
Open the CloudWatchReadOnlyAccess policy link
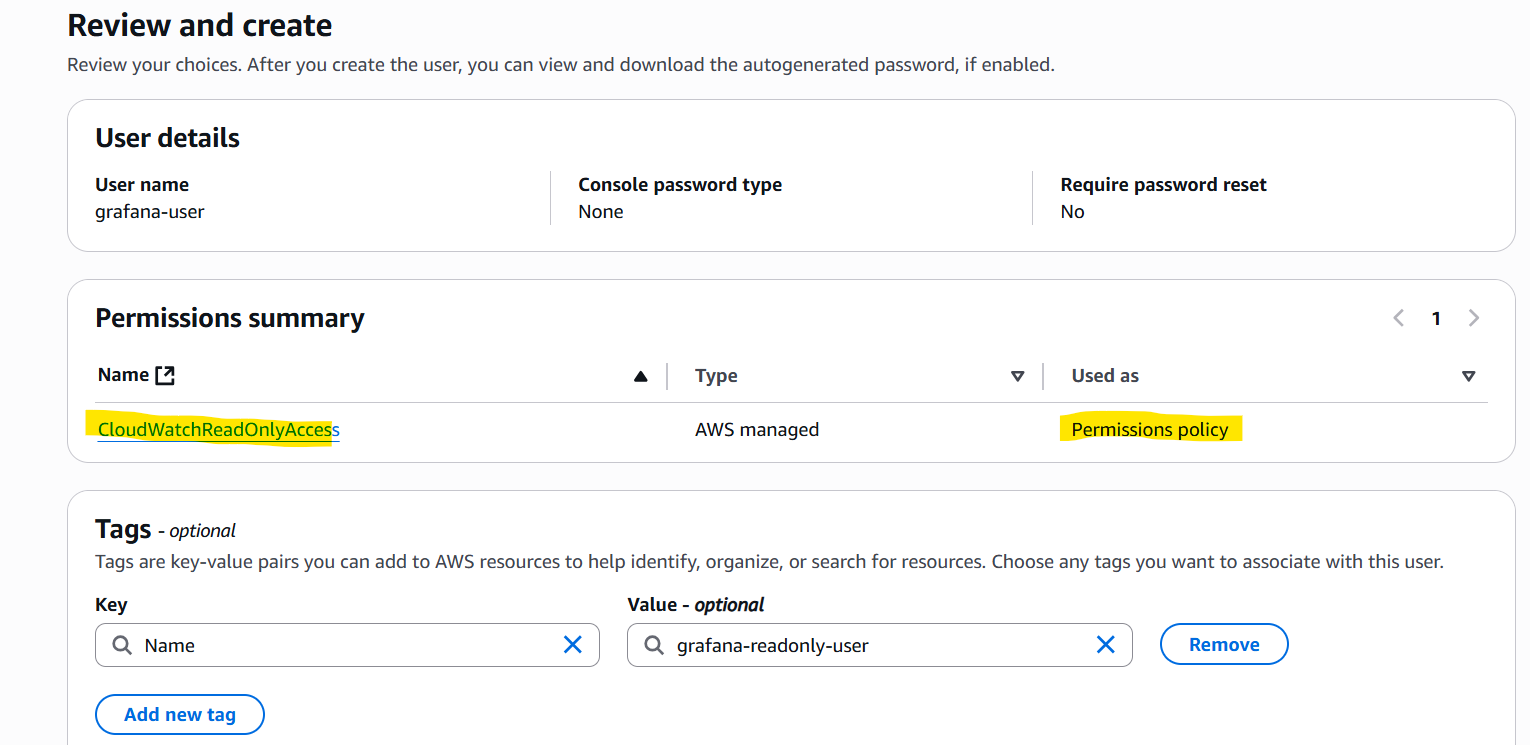pyautogui.click(x=219, y=429)
